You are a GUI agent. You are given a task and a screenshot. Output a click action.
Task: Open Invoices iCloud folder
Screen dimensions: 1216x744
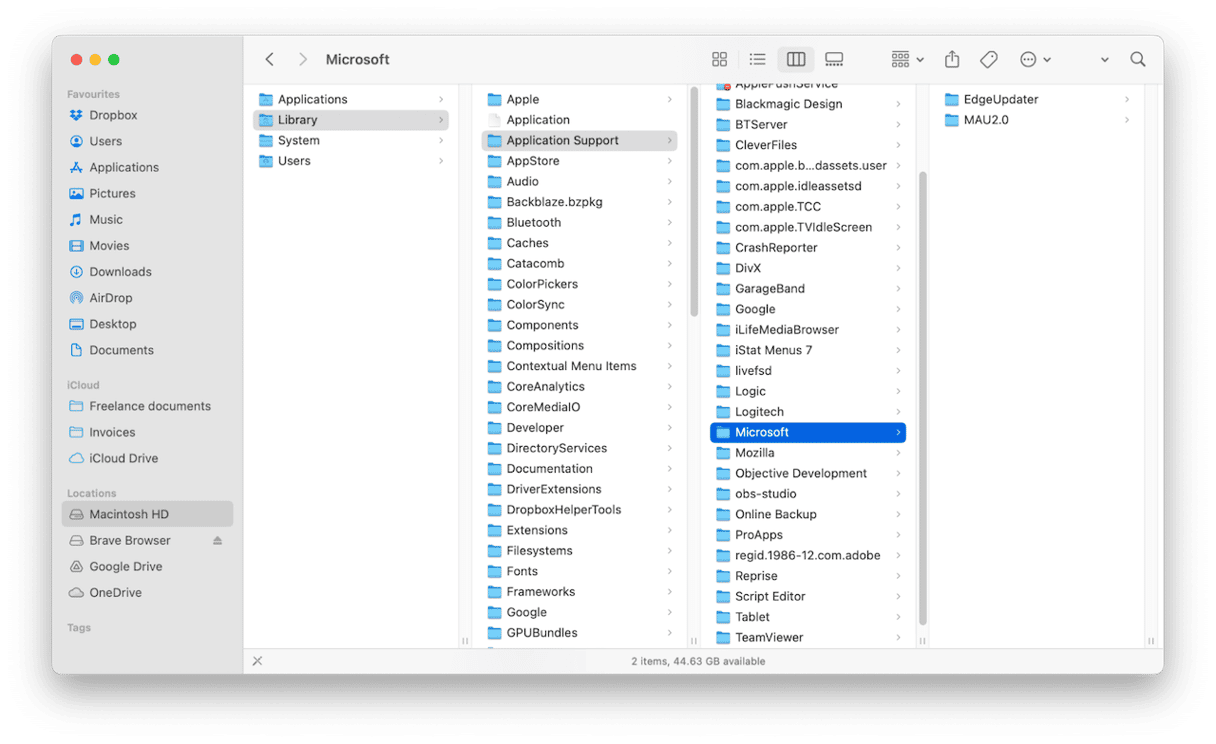pyautogui.click(x=147, y=432)
